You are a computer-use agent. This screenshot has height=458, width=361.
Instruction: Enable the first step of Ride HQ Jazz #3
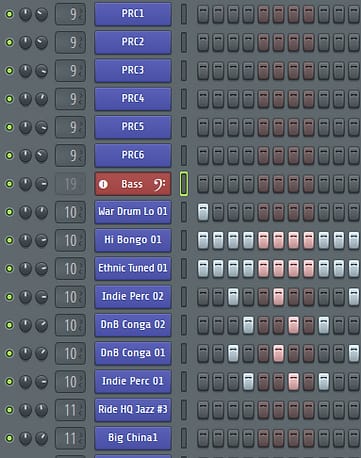pyautogui.click(x=203, y=410)
